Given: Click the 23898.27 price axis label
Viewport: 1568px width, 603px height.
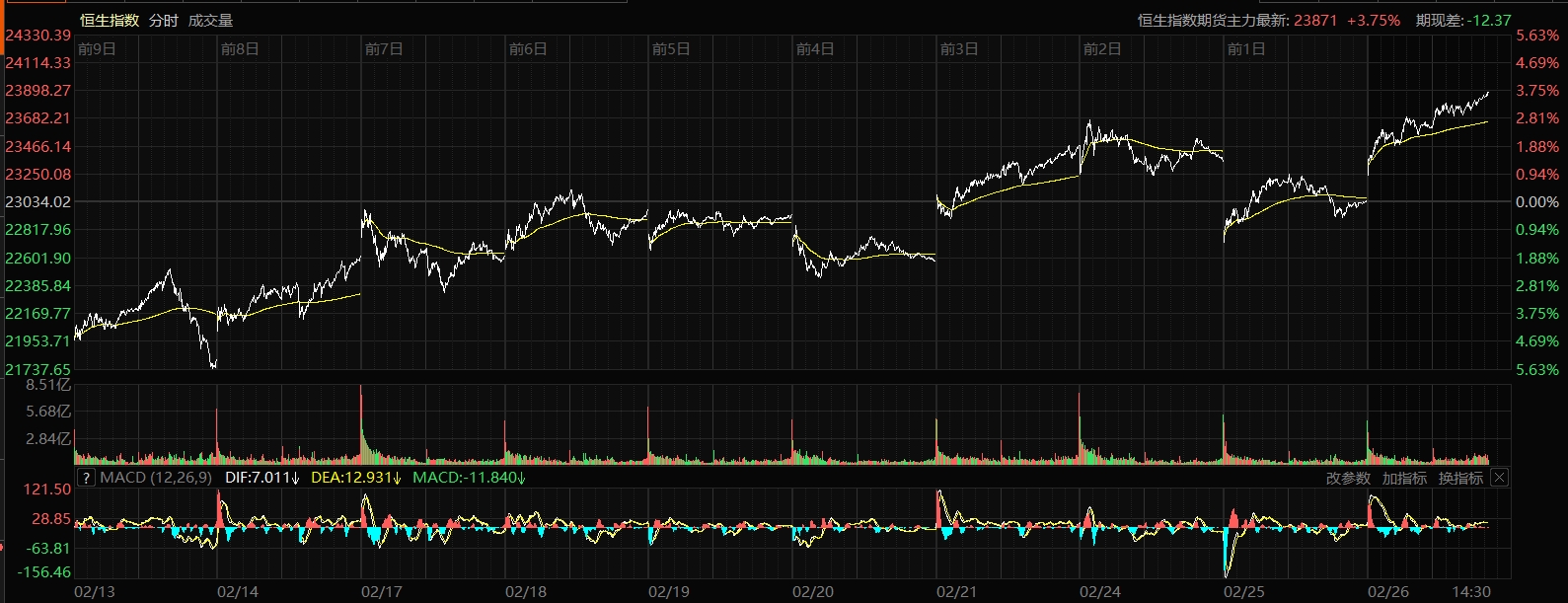Looking at the screenshot, I should tap(38, 90).
